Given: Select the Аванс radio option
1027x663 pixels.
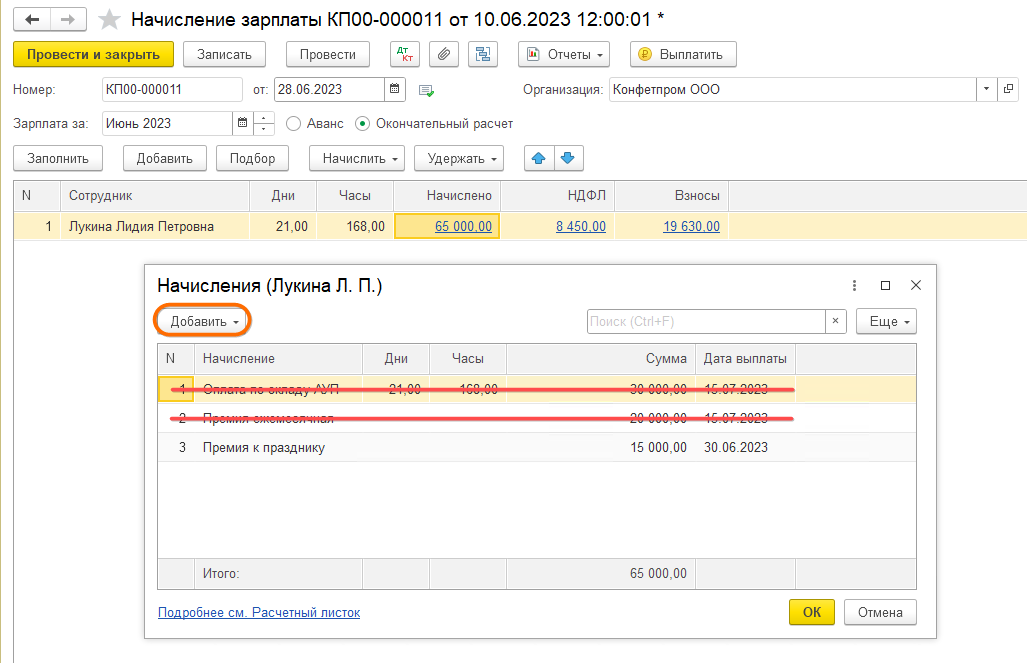Looking at the screenshot, I should point(293,124).
